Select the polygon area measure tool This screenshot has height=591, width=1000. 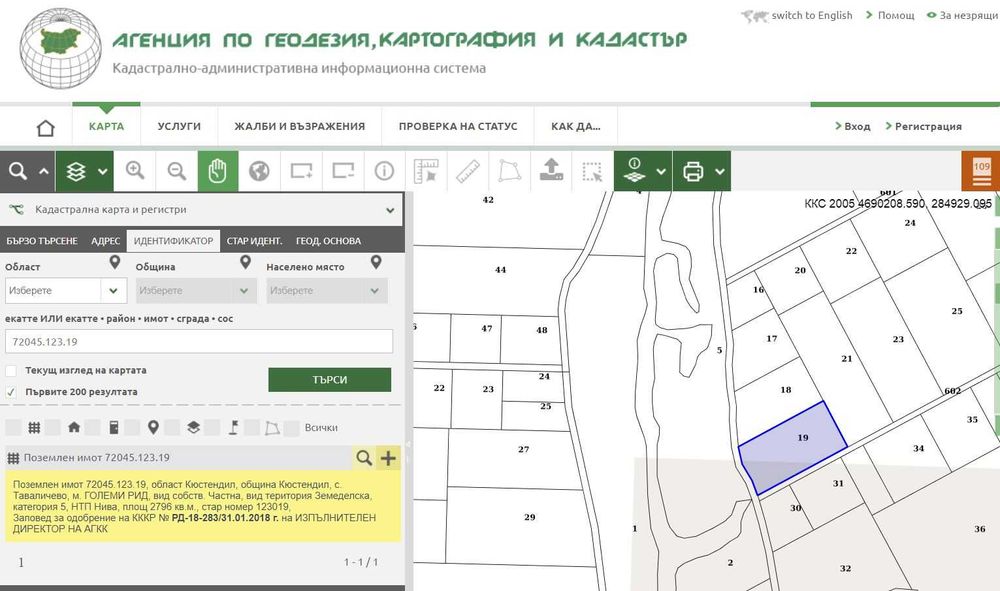[509, 171]
